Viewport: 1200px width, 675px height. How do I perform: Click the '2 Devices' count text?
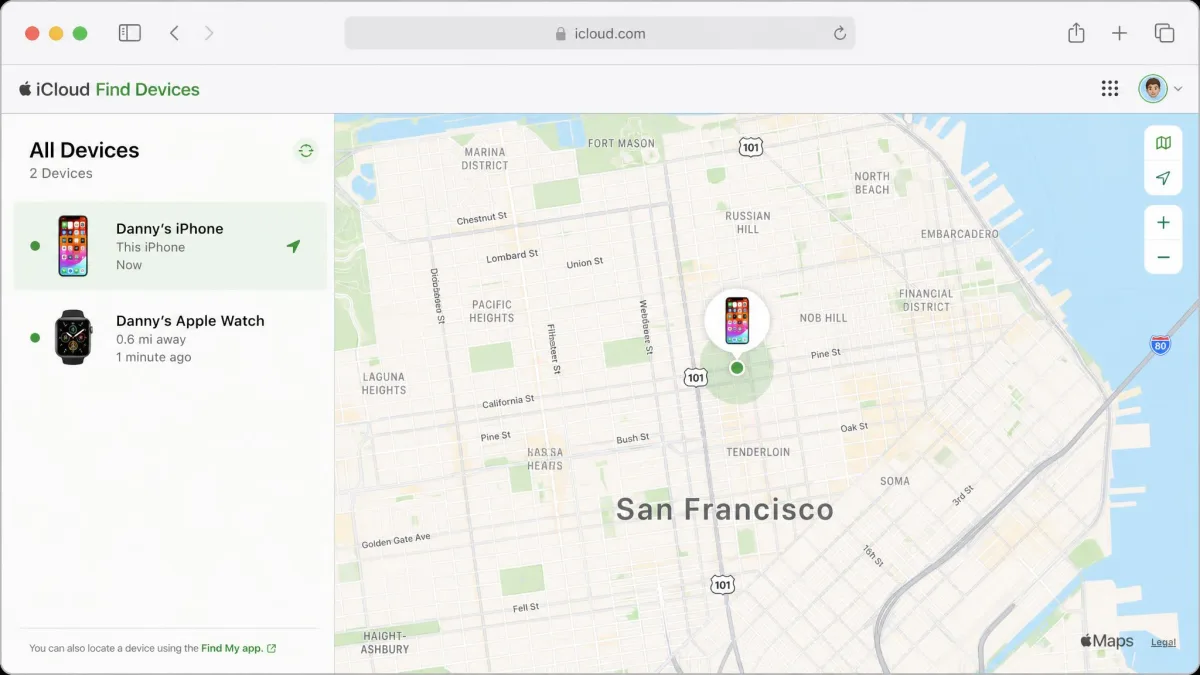[x=61, y=173]
